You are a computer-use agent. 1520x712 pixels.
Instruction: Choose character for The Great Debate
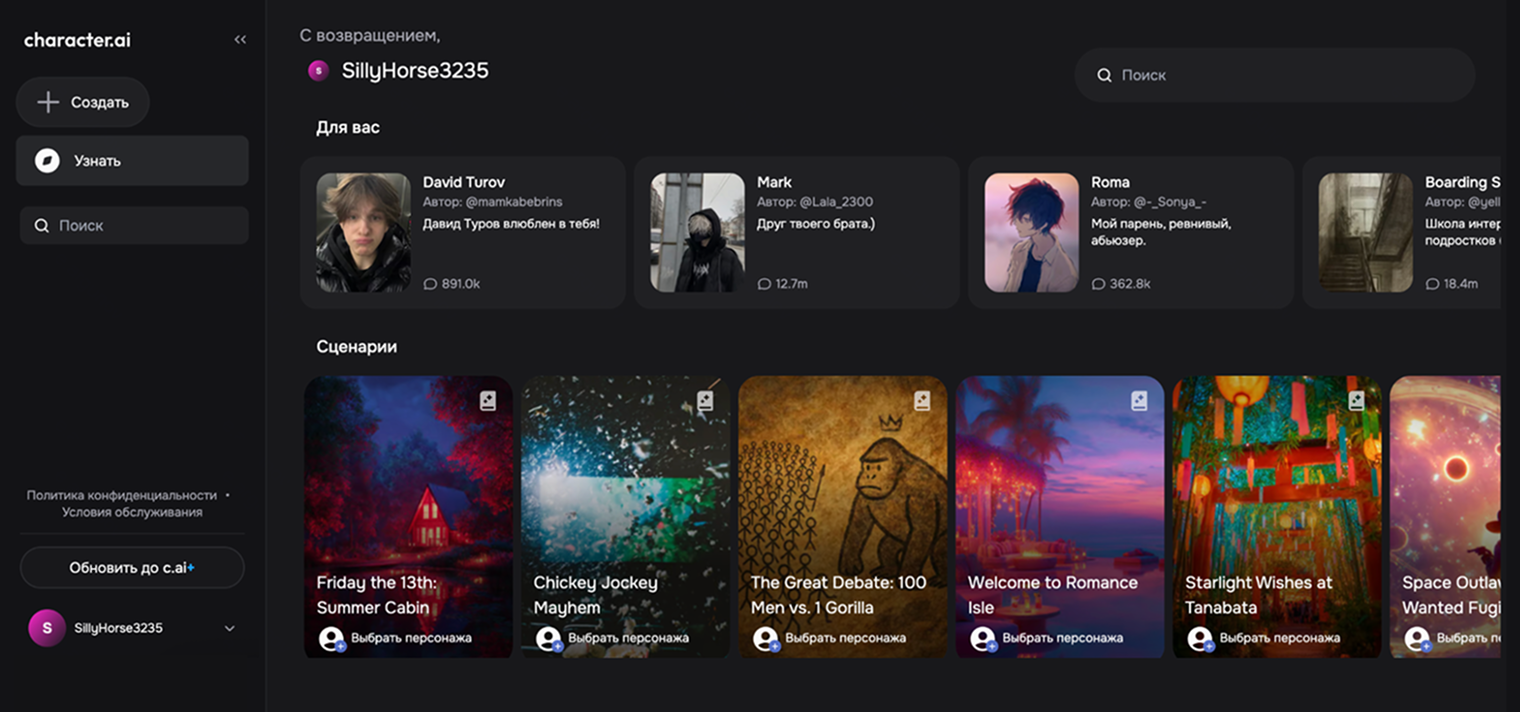point(829,638)
